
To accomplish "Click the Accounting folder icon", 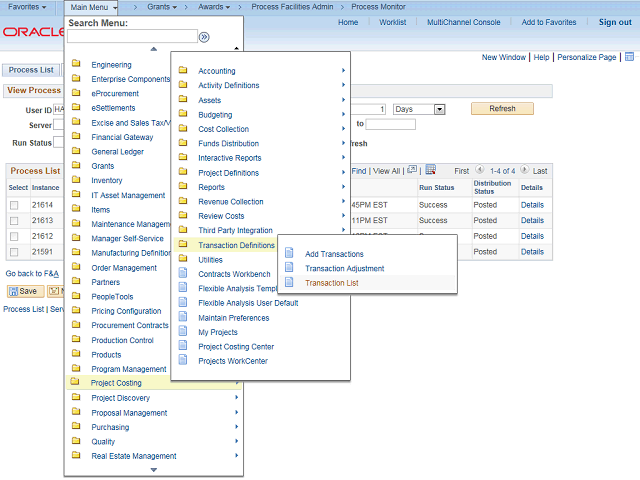I will [x=183, y=71].
